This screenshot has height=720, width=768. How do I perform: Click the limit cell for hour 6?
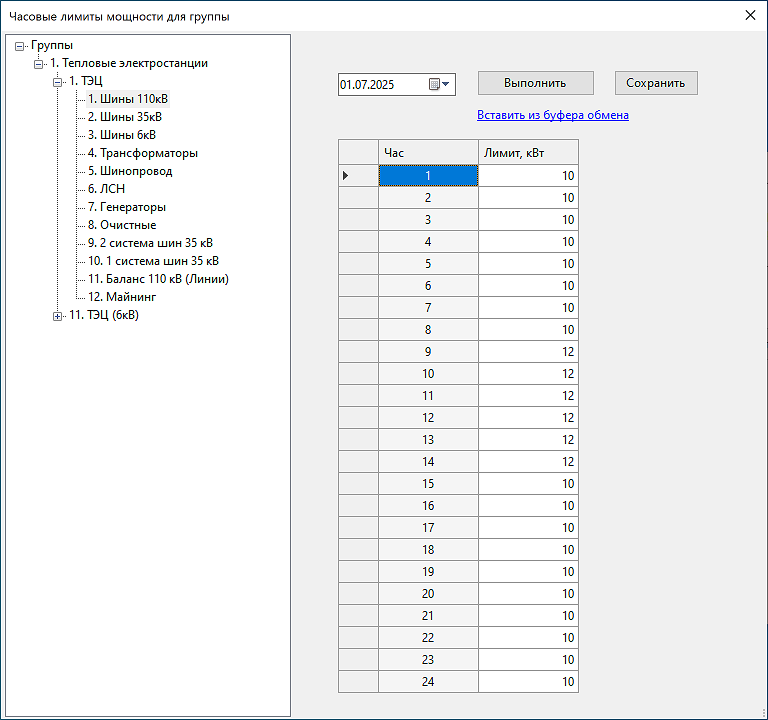(528, 286)
